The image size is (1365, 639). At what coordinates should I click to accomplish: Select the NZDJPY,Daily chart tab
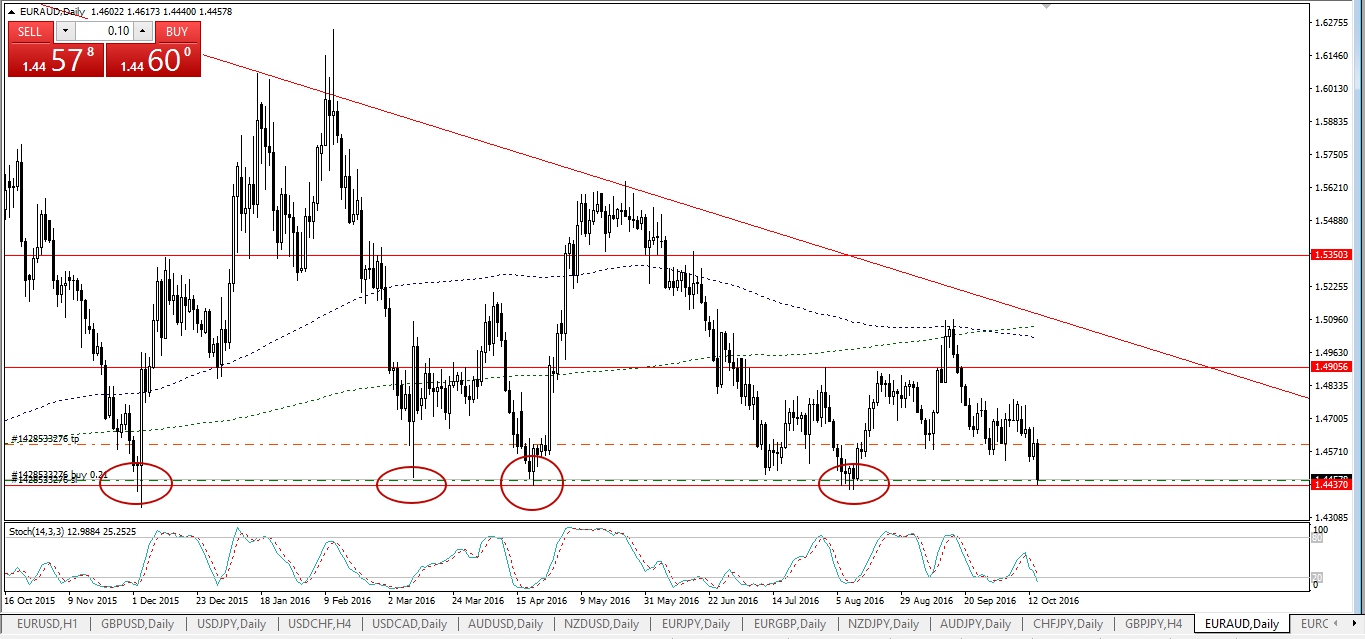pyautogui.click(x=883, y=624)
